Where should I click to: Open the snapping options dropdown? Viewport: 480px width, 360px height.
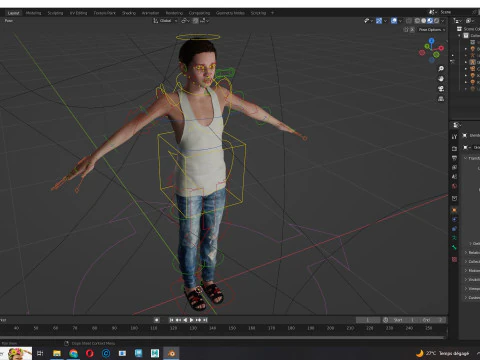[x=205, y=21]
